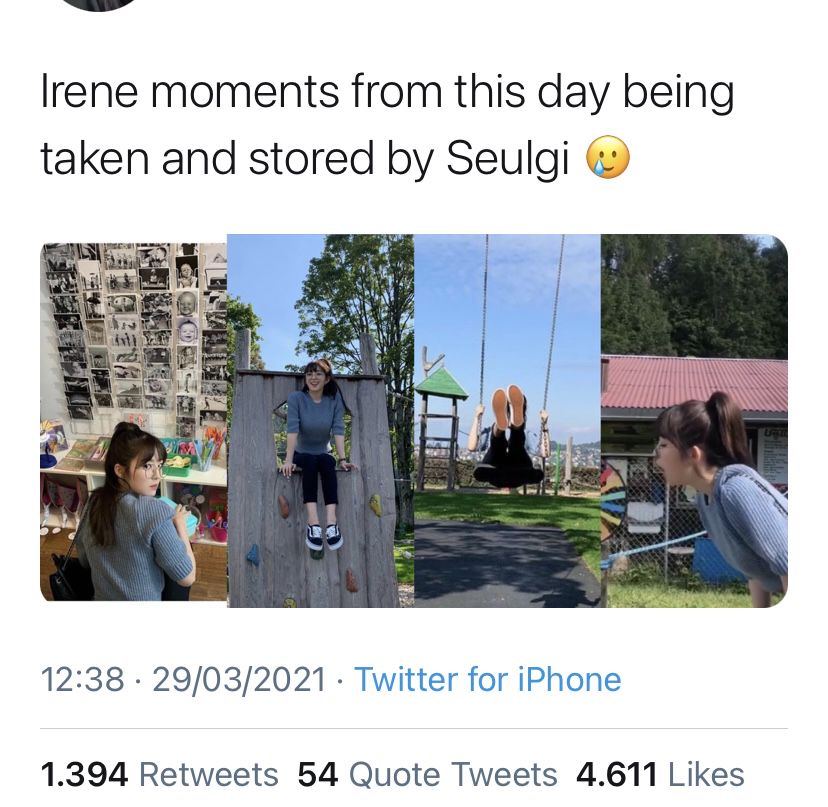Screen dimensions: 828x807
Task: View the 54 Quote Tweets
Action: [x=427, y=774]
